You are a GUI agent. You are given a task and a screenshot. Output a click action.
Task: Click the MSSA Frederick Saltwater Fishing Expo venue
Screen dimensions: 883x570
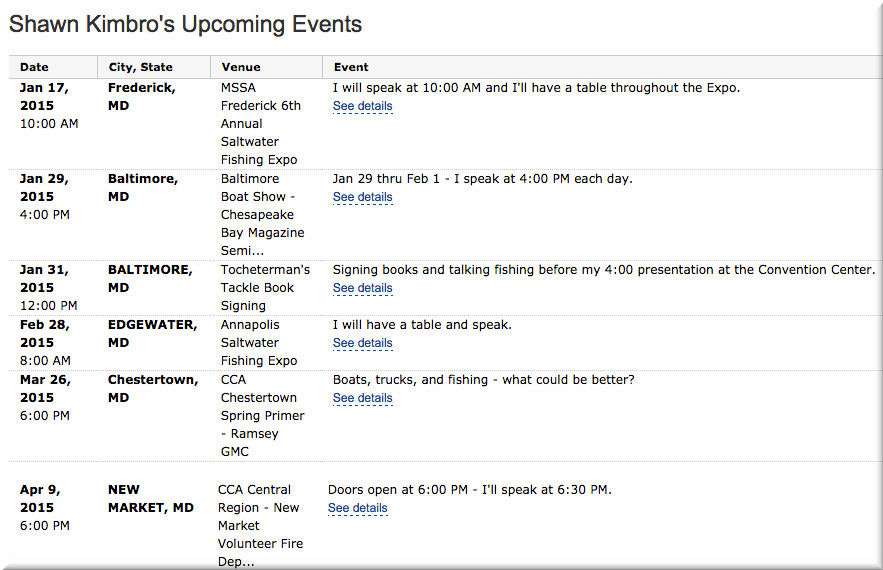click(x=261, y=124)
